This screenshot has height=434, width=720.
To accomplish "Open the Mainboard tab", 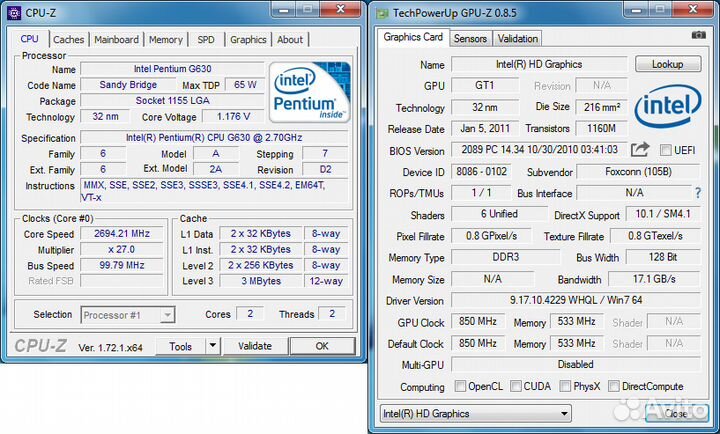I will click(x=116, y=40).
